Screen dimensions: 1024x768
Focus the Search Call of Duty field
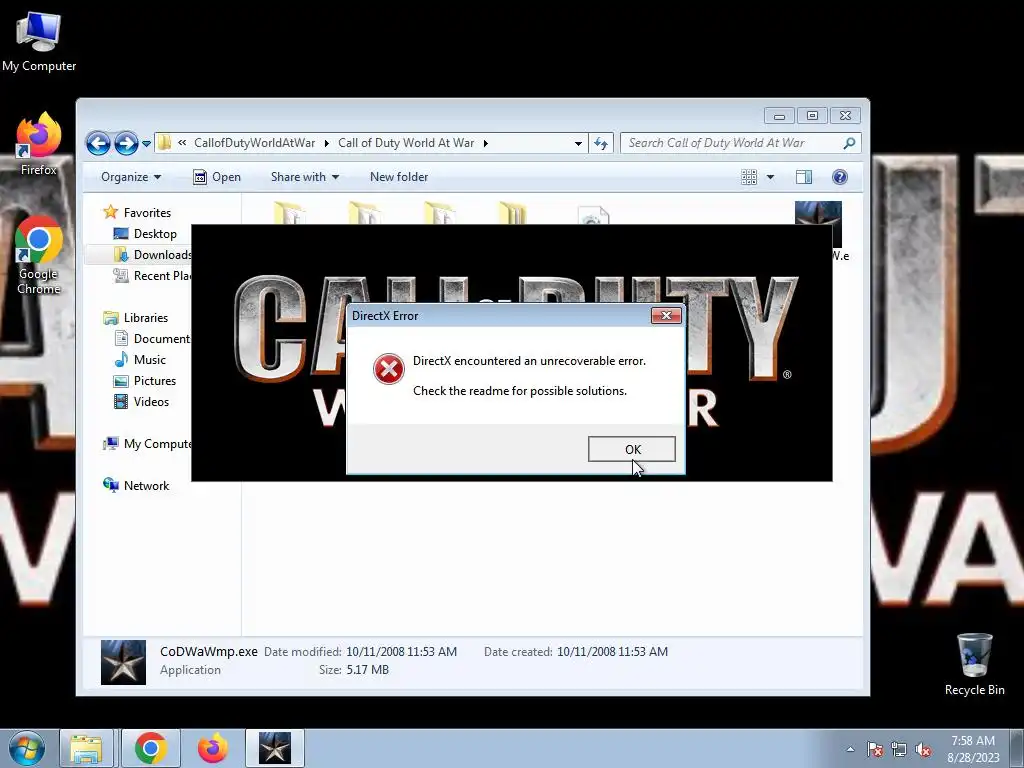coord(740,143)
